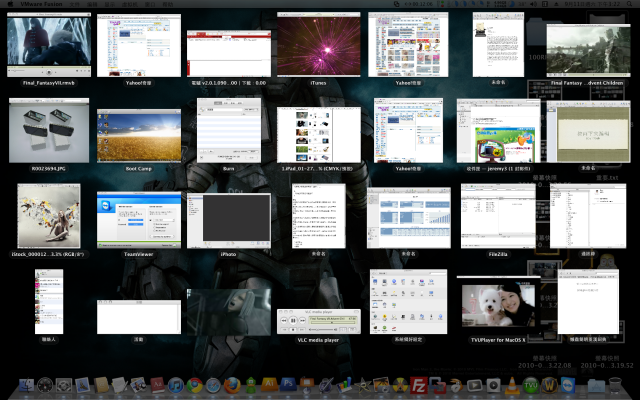640x400 pixels.
Task: Open the Final Fantasy Advent Children video window
Action: coord(588,51)
